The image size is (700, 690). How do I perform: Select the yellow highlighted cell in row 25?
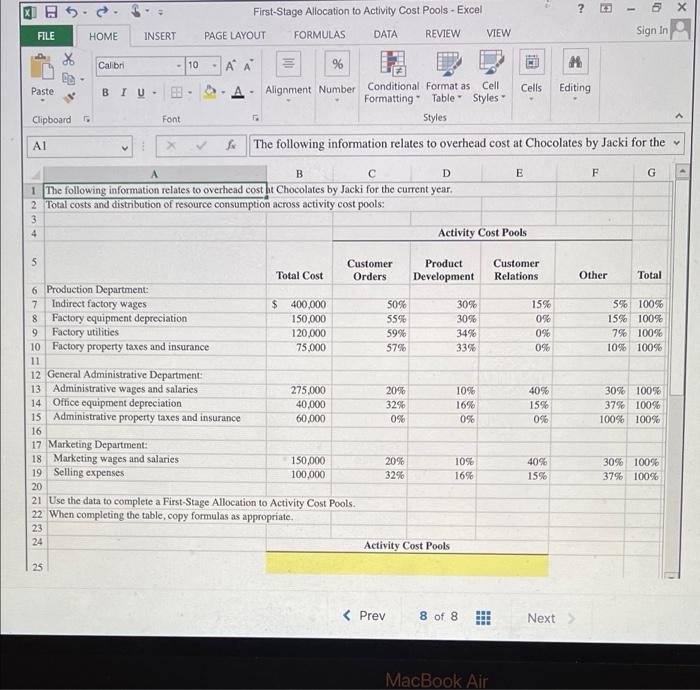pyautogui.click(x=407, y=565)
